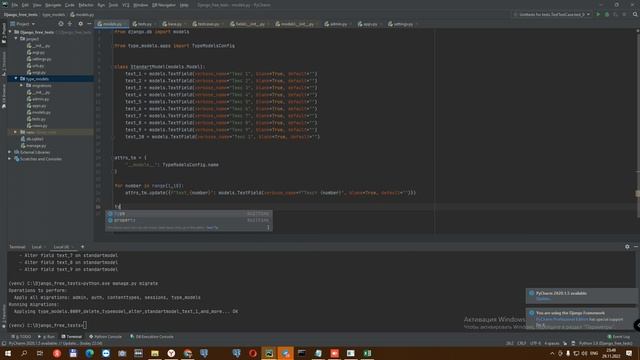The image size is (640, 360).
Task: Select the models.py editor tab
Action: tap(111, 24)
